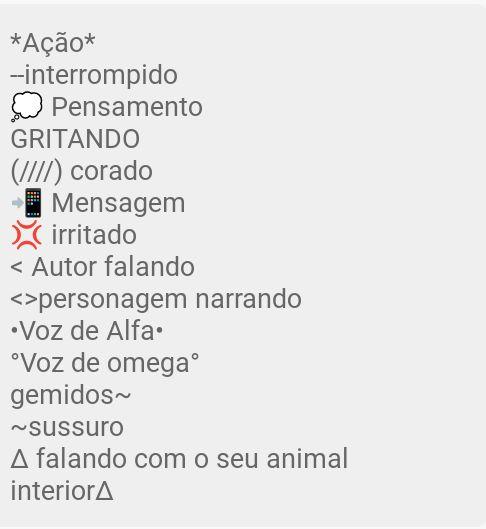Select the word Pensamento
Viewport: 486px width, 529px height.
click(x=127, y=107)
